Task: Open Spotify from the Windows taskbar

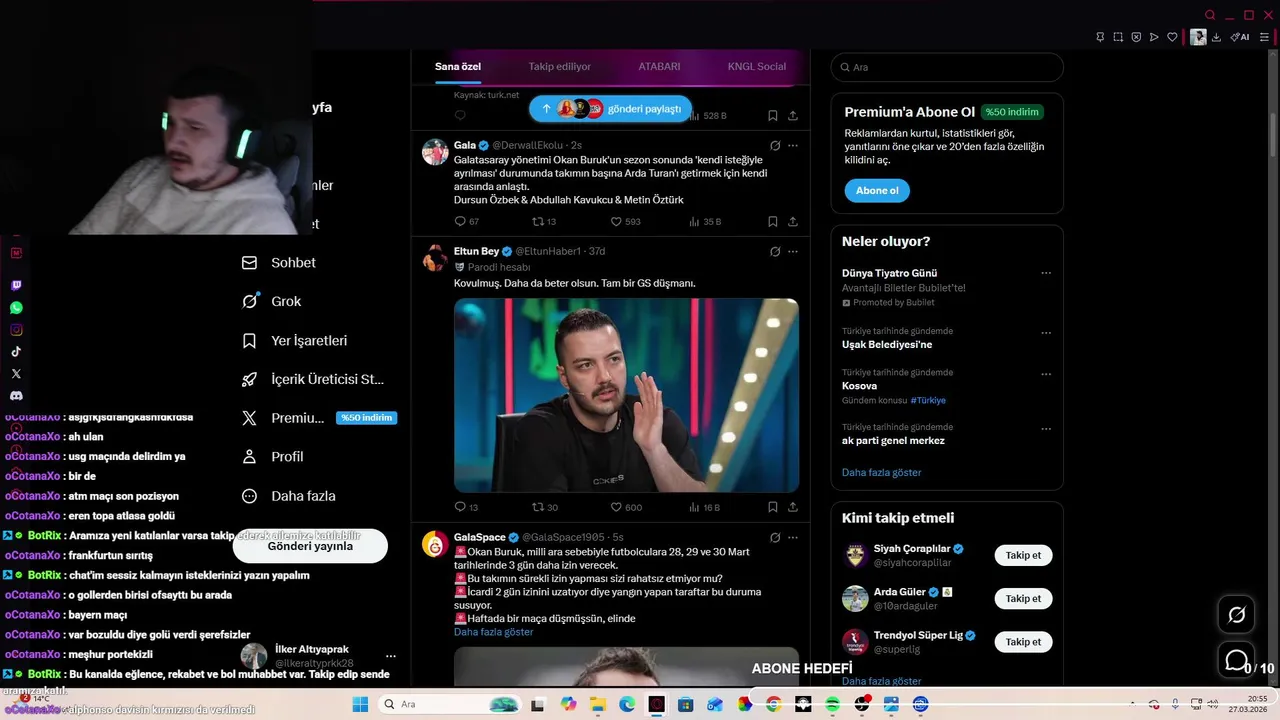Action: click(x=833, y=705)
